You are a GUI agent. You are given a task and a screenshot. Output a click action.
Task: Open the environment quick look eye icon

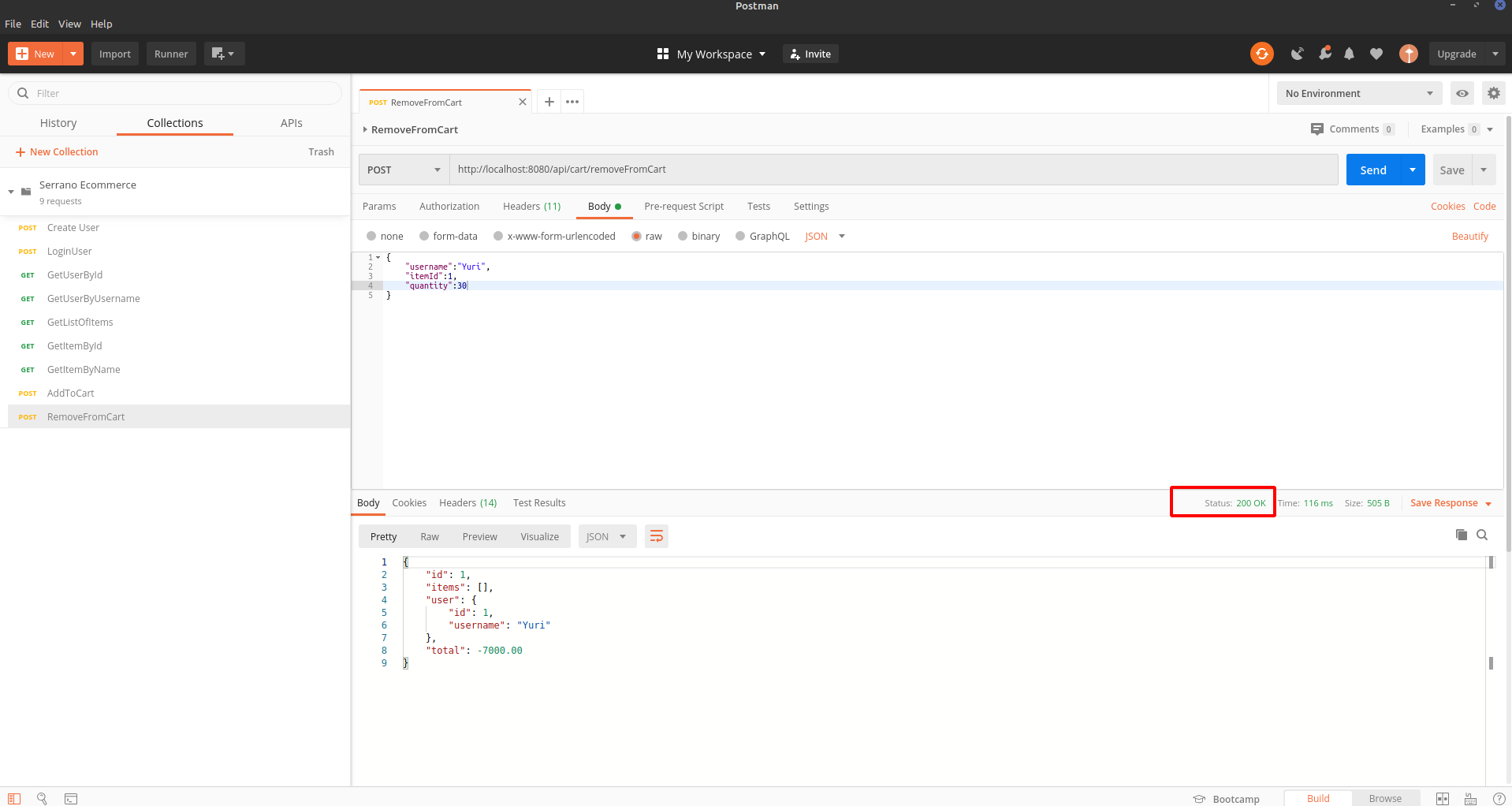coord(1462,93)
